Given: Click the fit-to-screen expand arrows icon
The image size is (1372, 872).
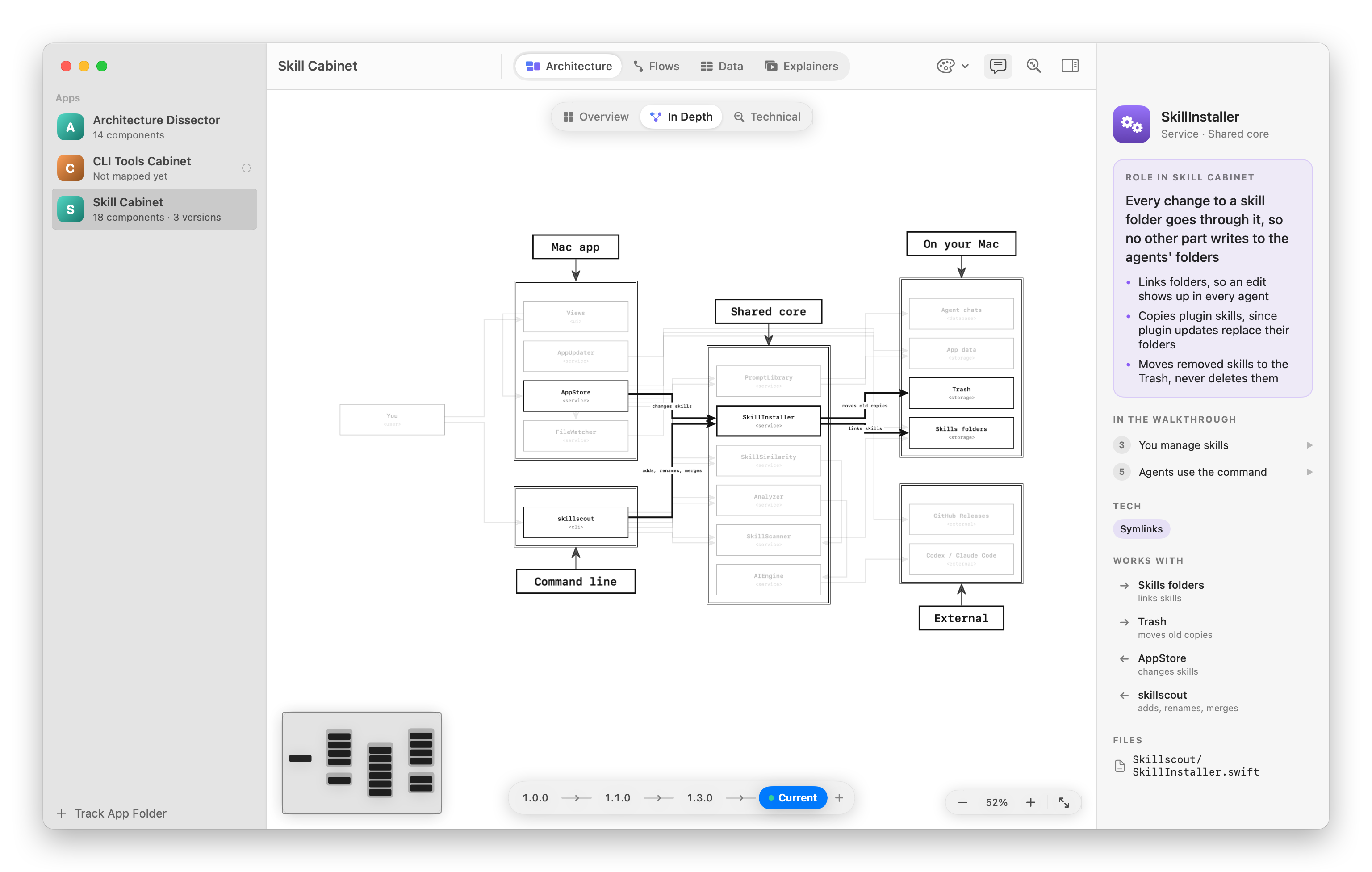Looking at the screenshot, I should [x=1064, y=802].
